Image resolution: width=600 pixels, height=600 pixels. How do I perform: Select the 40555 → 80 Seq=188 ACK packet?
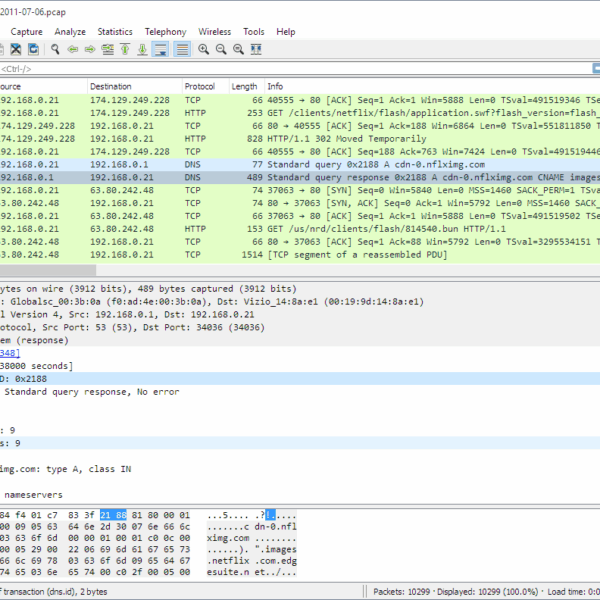(x=300, y=152)
